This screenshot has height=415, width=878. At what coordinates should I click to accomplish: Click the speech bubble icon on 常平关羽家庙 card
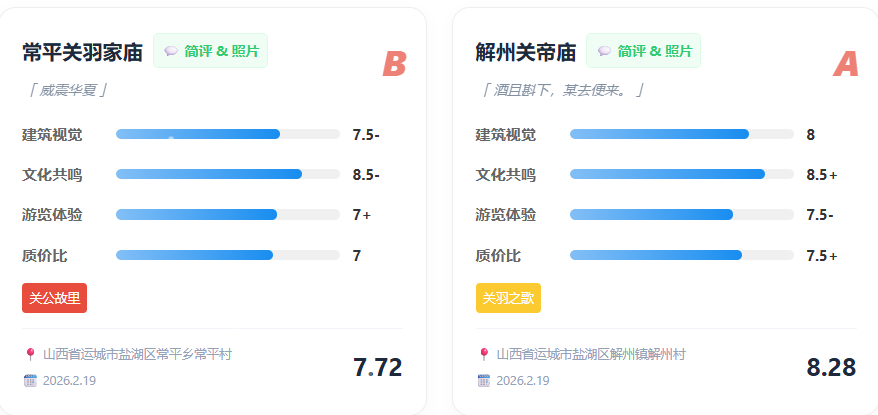point(171,51)
